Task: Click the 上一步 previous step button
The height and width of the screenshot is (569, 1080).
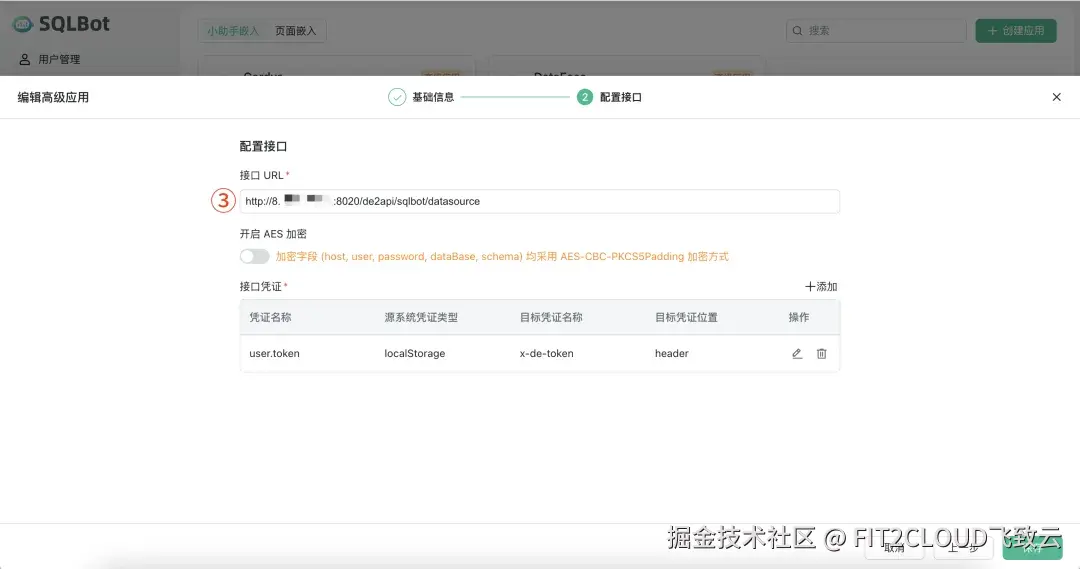Action: (964, 546)
